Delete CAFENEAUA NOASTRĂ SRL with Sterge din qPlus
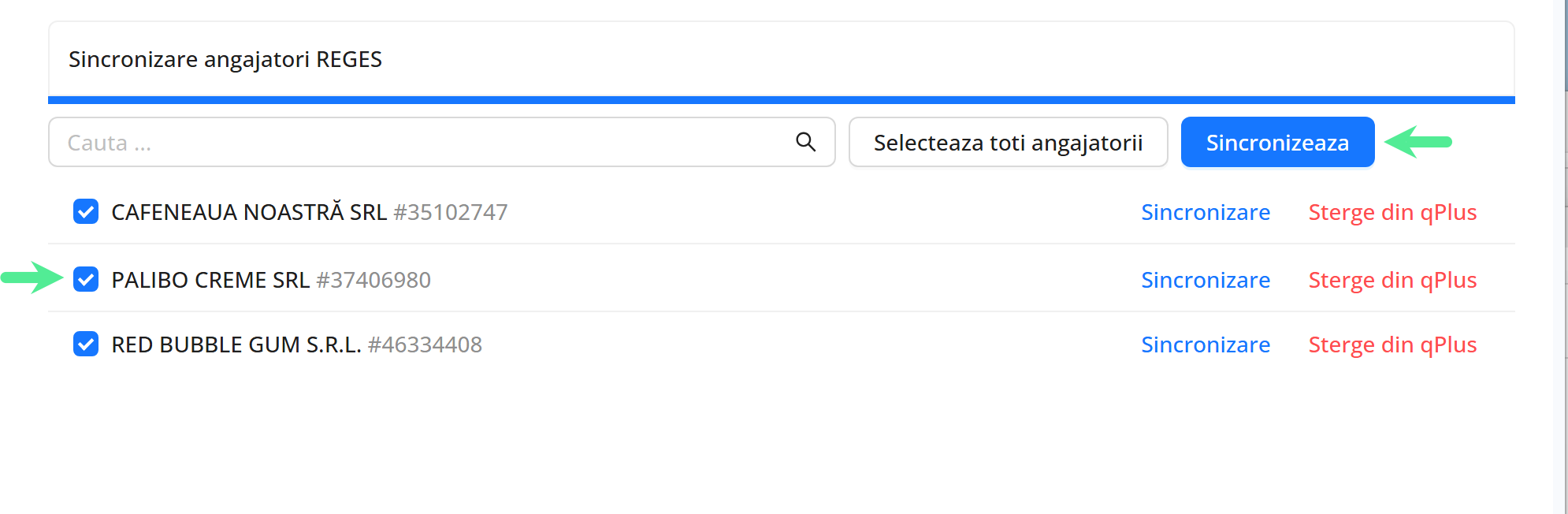Screen dimensions: 1568x514 tap(1392, 212)
